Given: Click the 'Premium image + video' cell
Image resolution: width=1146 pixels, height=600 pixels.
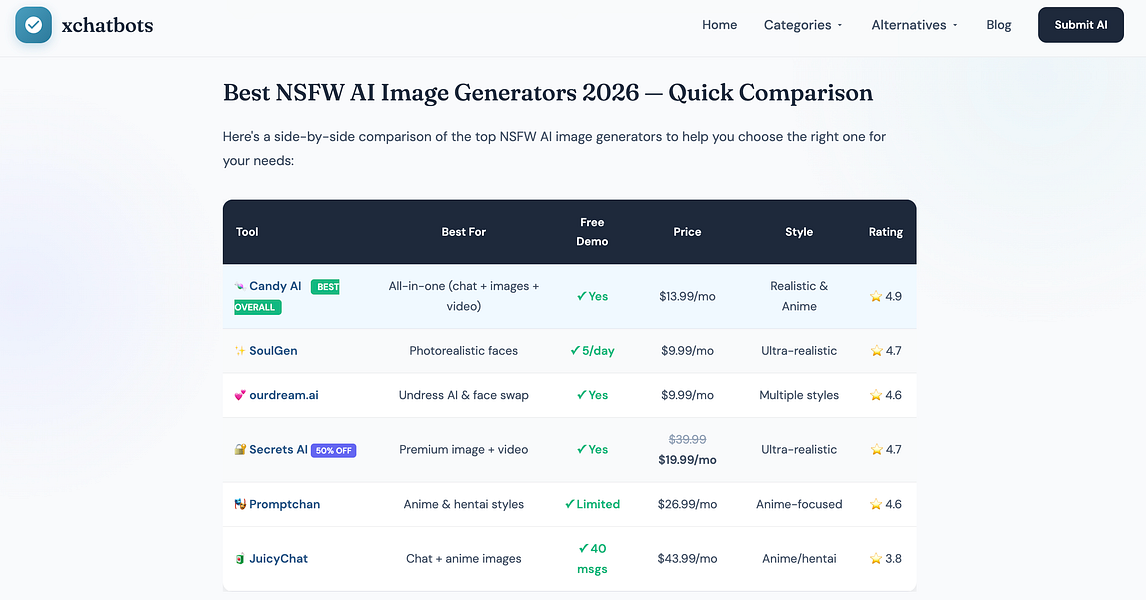Looking at the screenshot, I should [x=463, y=449].
